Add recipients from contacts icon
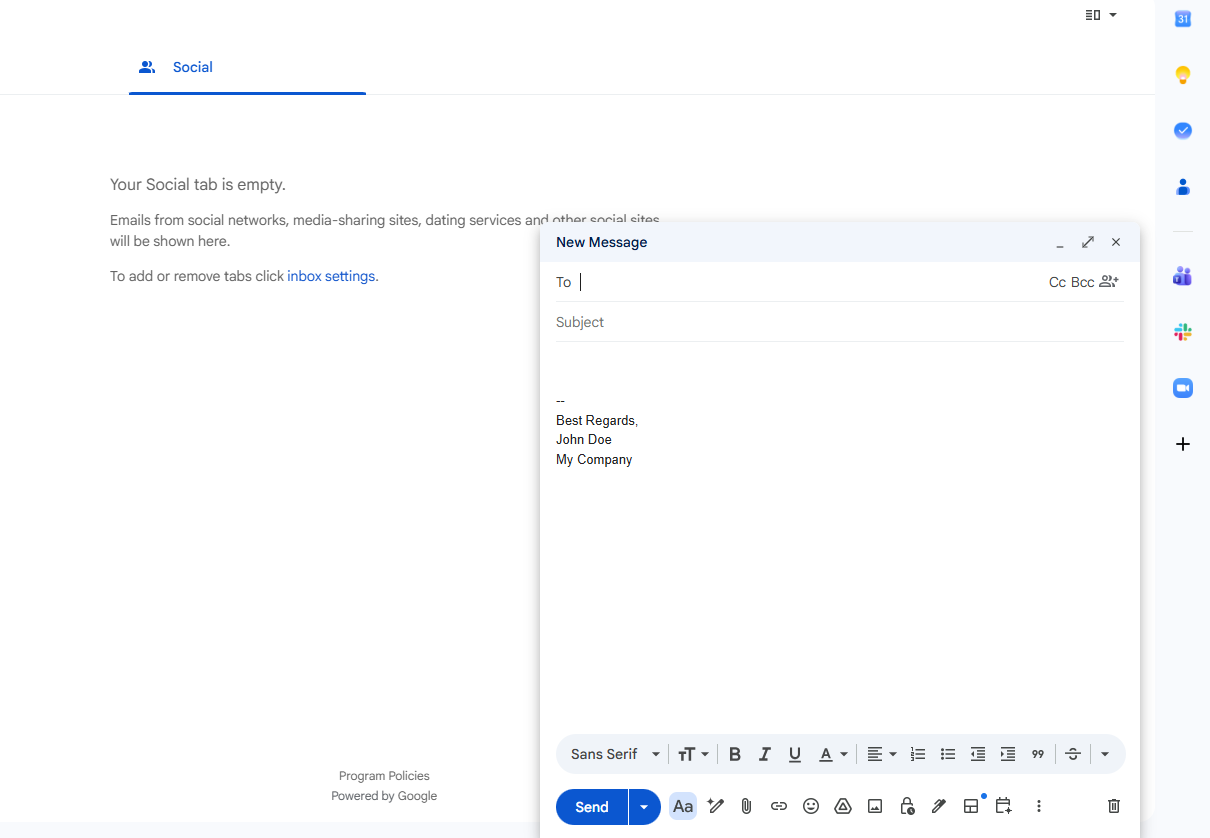The width and height of the screenshot is (1210, 838). (x=1109, y=282)
